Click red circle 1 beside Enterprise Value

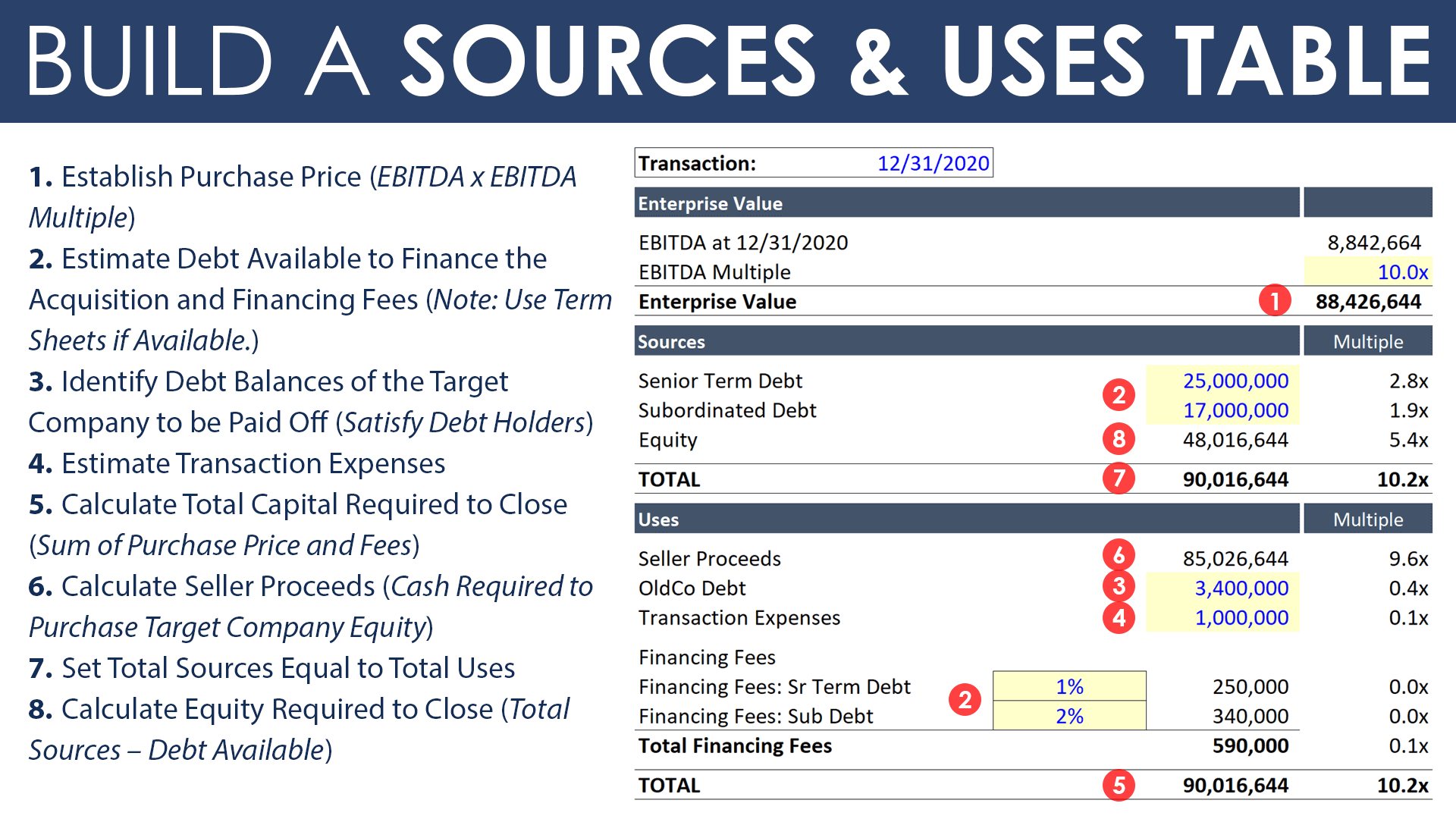1275,301
